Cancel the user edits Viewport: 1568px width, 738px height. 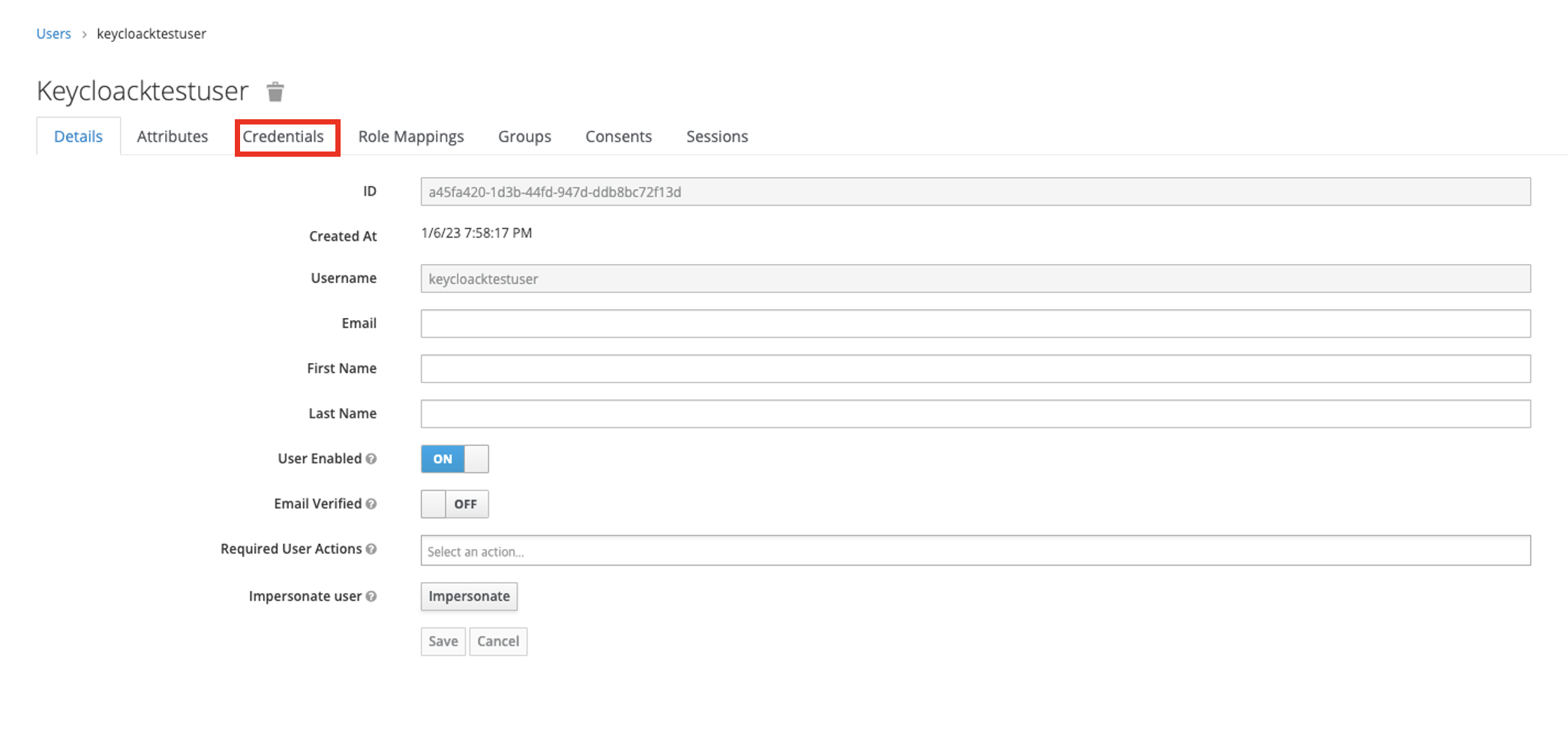(x=498, y=641)
